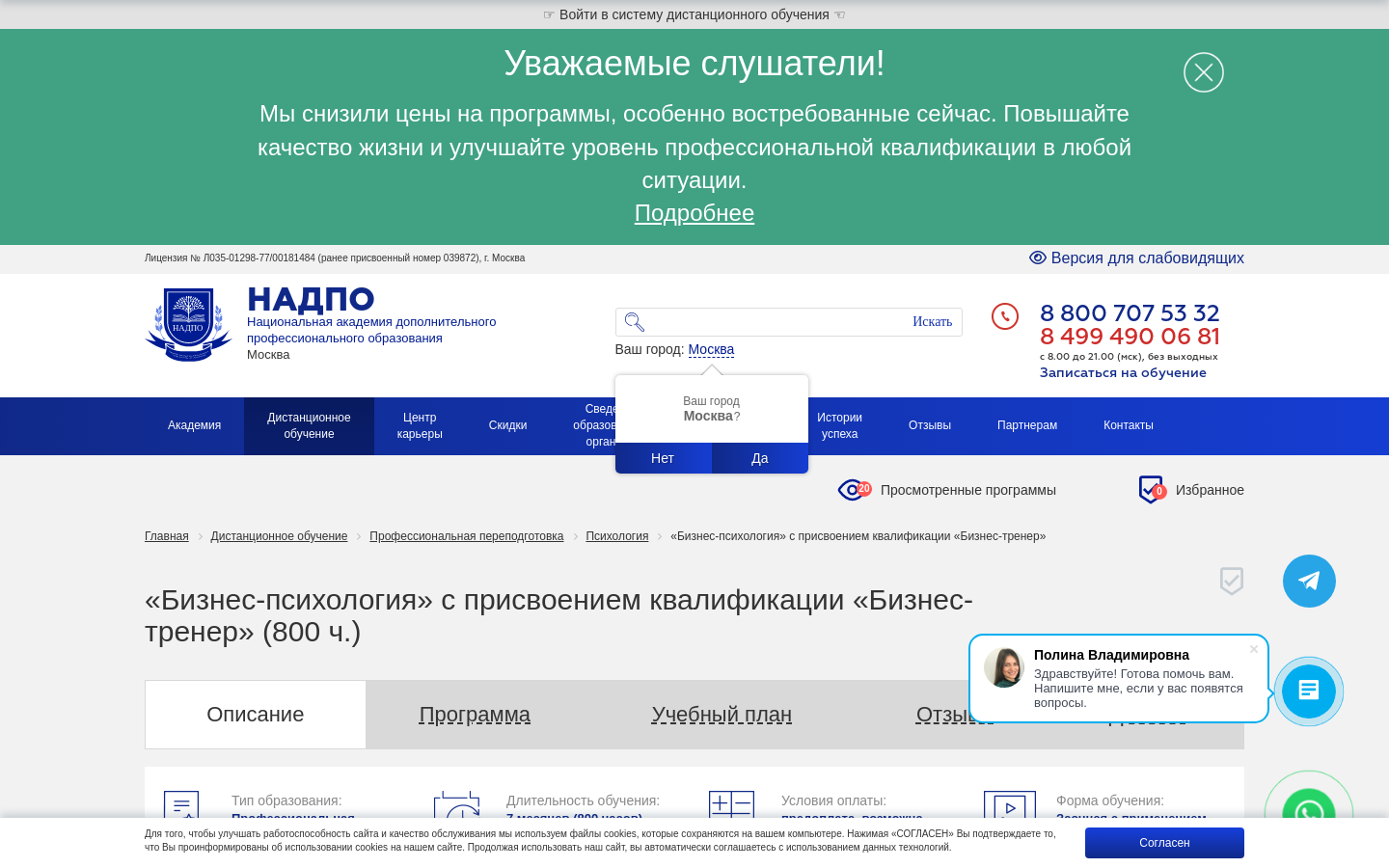Accept cookies with the Согласен button
Screen dimensions: 1389x868
pos(1164,843)
